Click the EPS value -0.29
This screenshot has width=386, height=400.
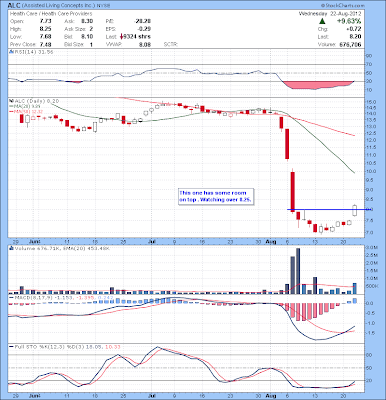tap(144, 29)
